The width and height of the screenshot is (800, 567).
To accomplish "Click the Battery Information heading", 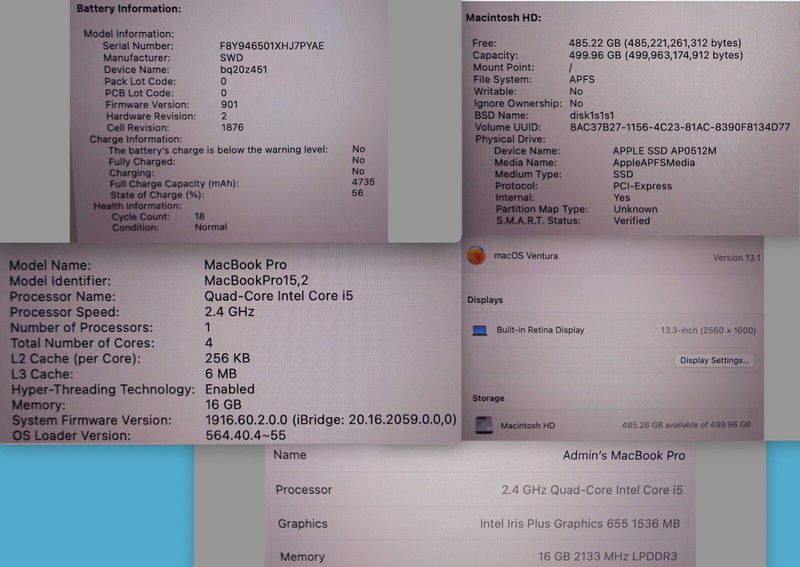I will coord(129,9).
